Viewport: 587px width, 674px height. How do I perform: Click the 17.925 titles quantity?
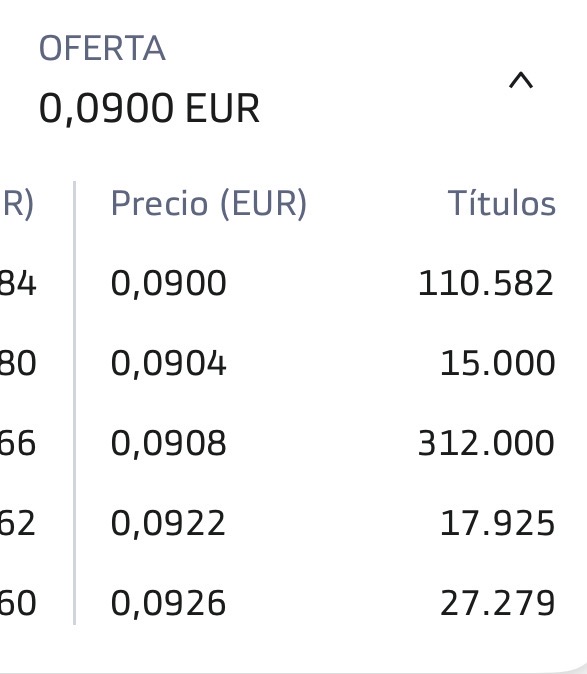click(498, 523)
